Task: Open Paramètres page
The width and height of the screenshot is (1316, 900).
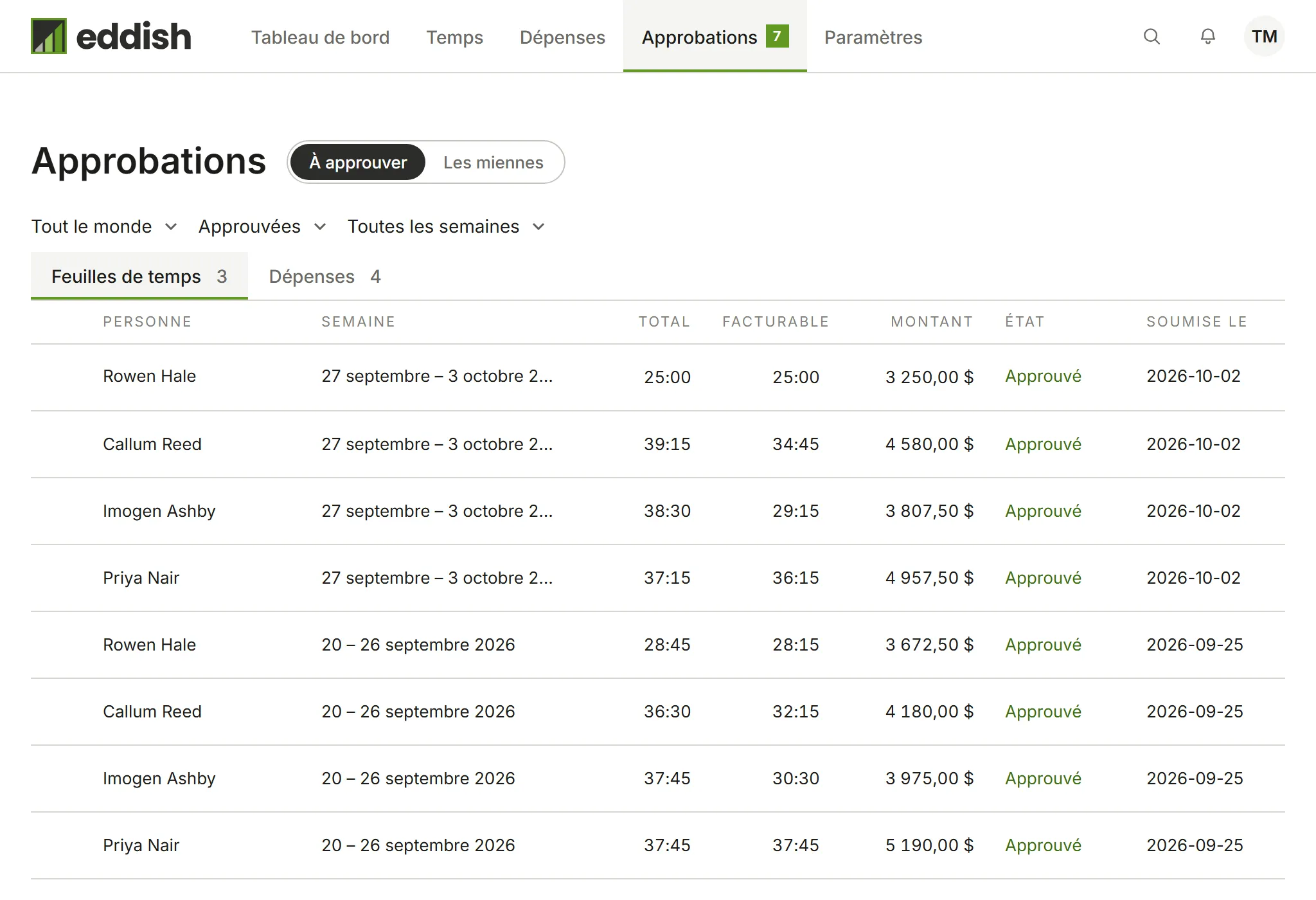Action: point(873,37)
